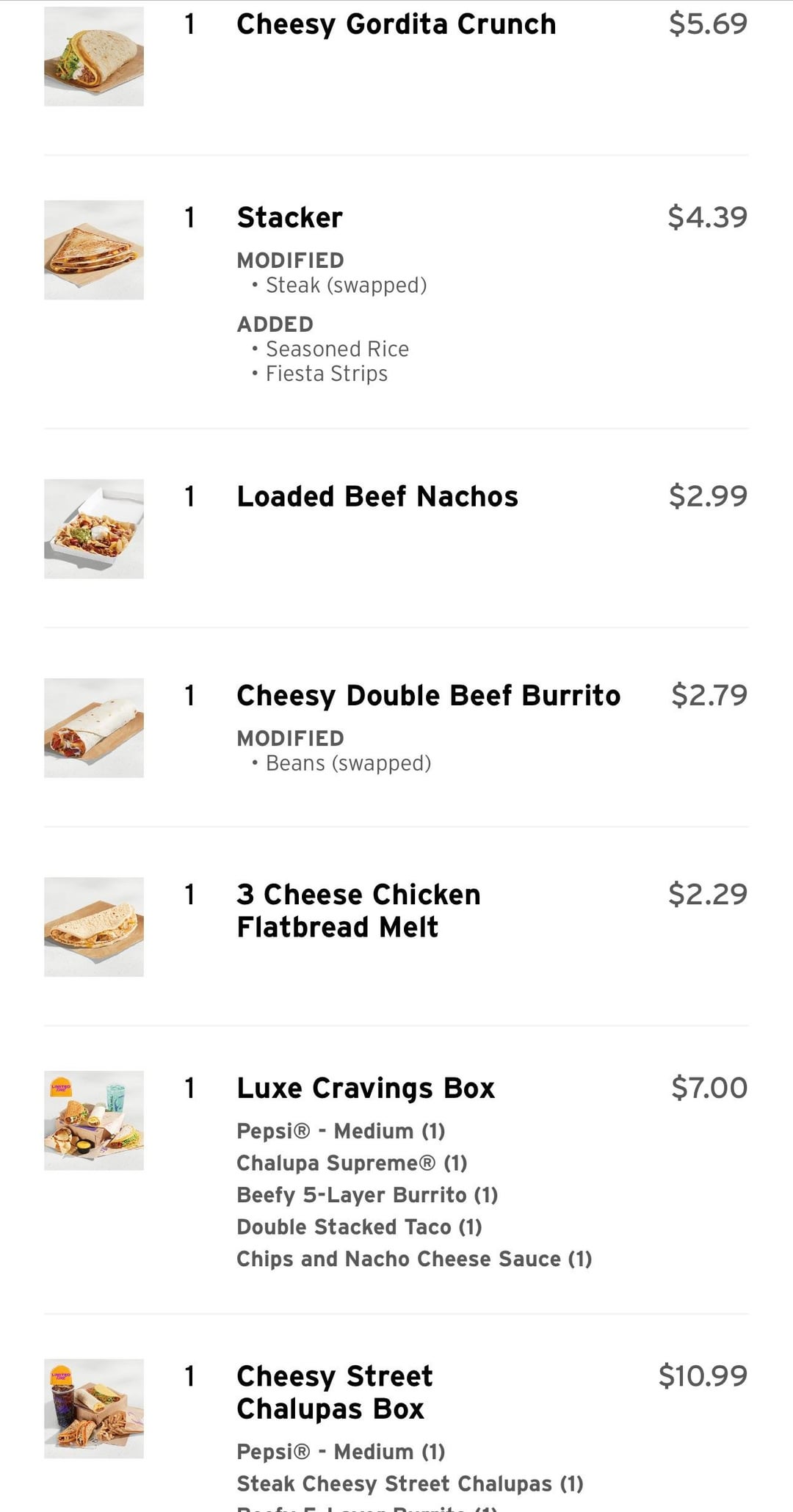This screenshot has height=1512, width=793.
Task: Click the $7.00 Luxe Cravings Box price
Action: click(709, 1087)
